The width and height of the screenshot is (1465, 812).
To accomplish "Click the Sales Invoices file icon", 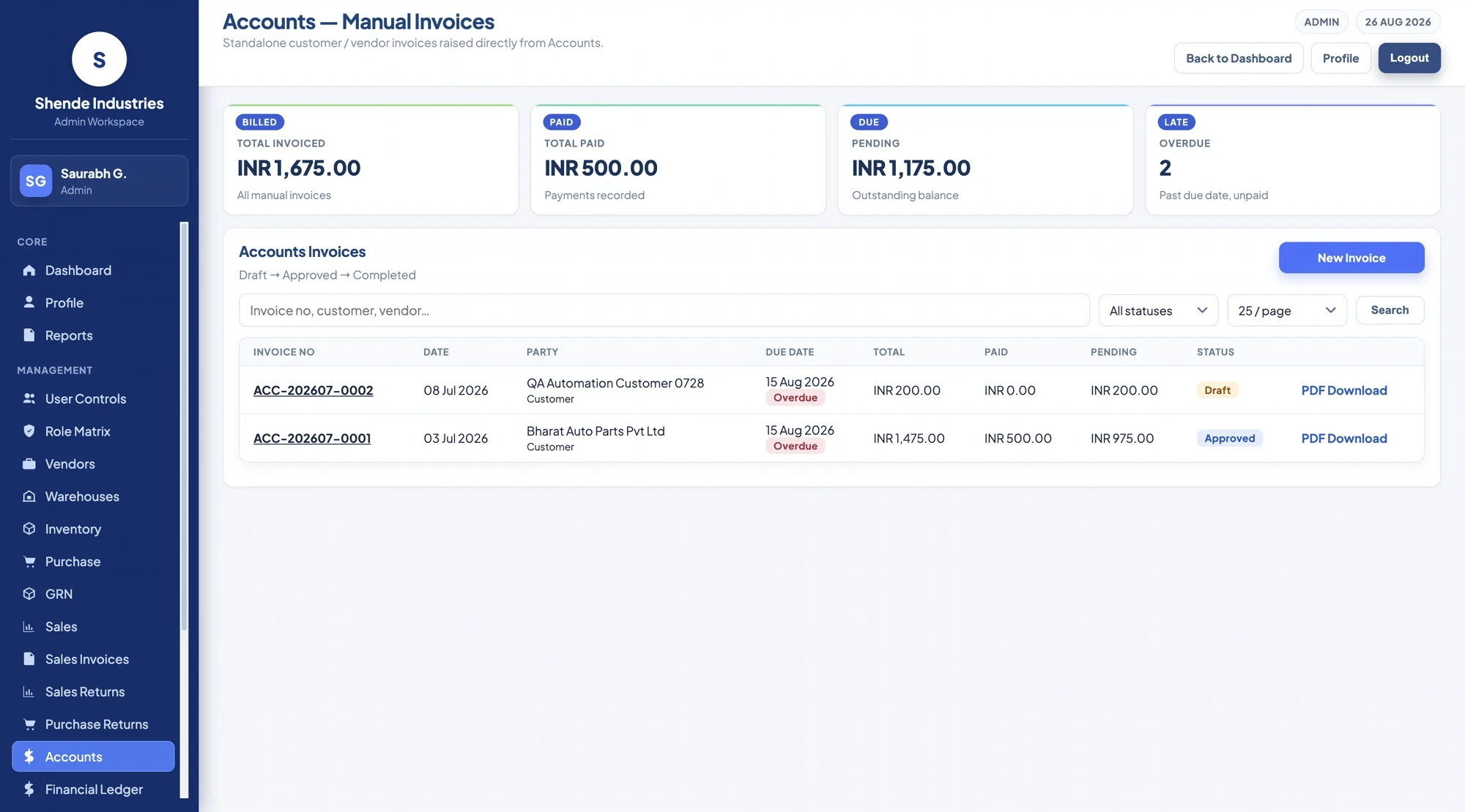I will (29, 659).
